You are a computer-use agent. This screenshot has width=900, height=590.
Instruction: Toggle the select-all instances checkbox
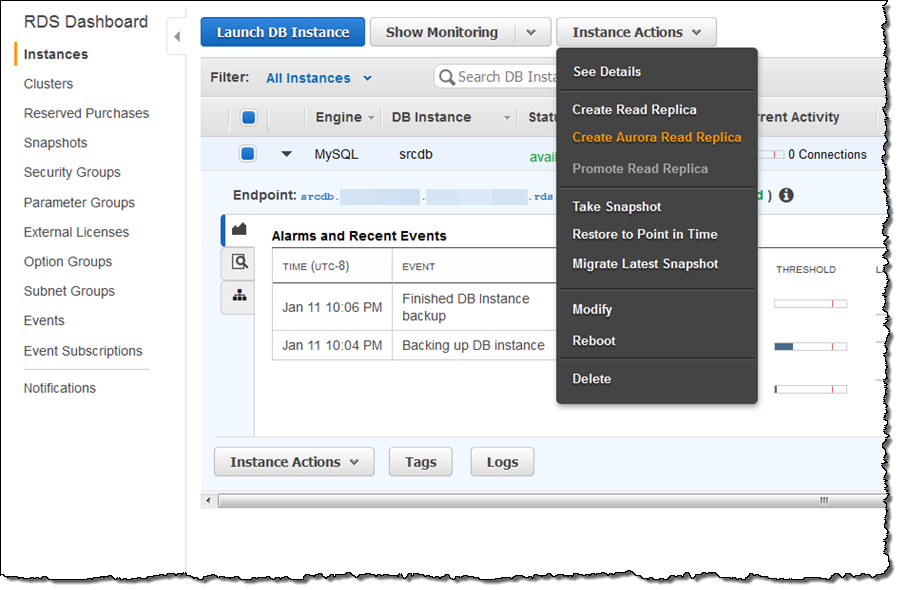coord(248,117)
